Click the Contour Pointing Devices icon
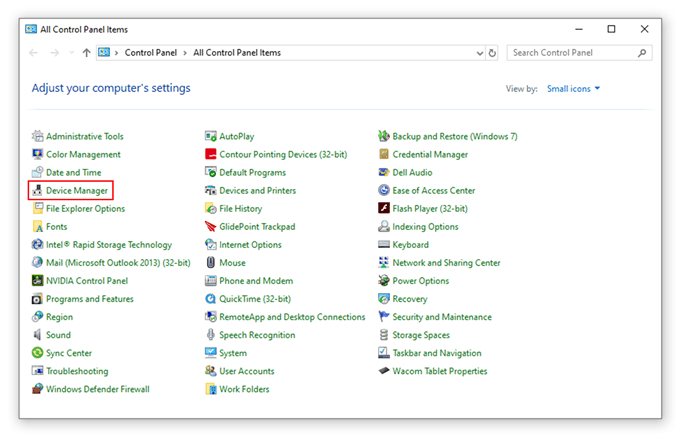680x437 pixels. click(211, 154)
